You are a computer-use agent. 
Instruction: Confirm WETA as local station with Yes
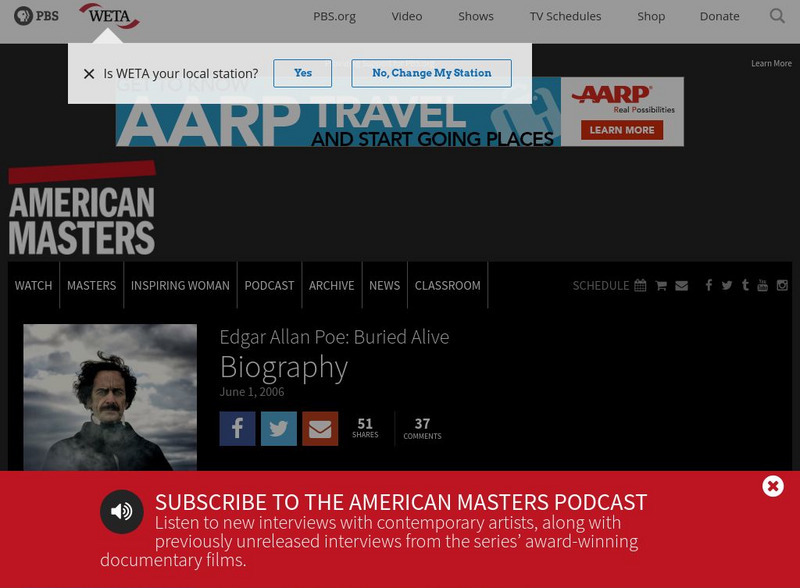point(302,73)
